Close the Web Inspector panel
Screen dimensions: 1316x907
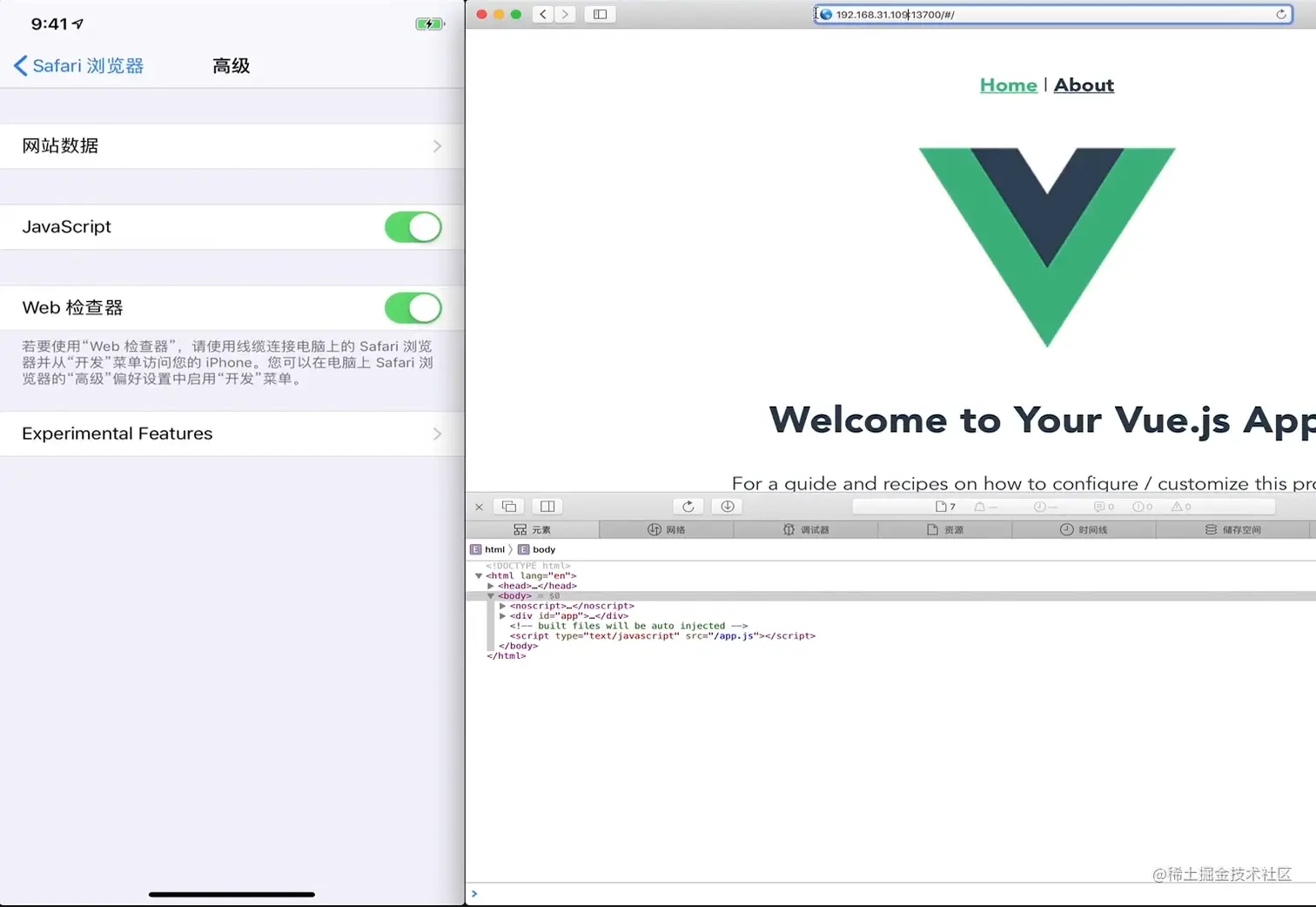479,507
